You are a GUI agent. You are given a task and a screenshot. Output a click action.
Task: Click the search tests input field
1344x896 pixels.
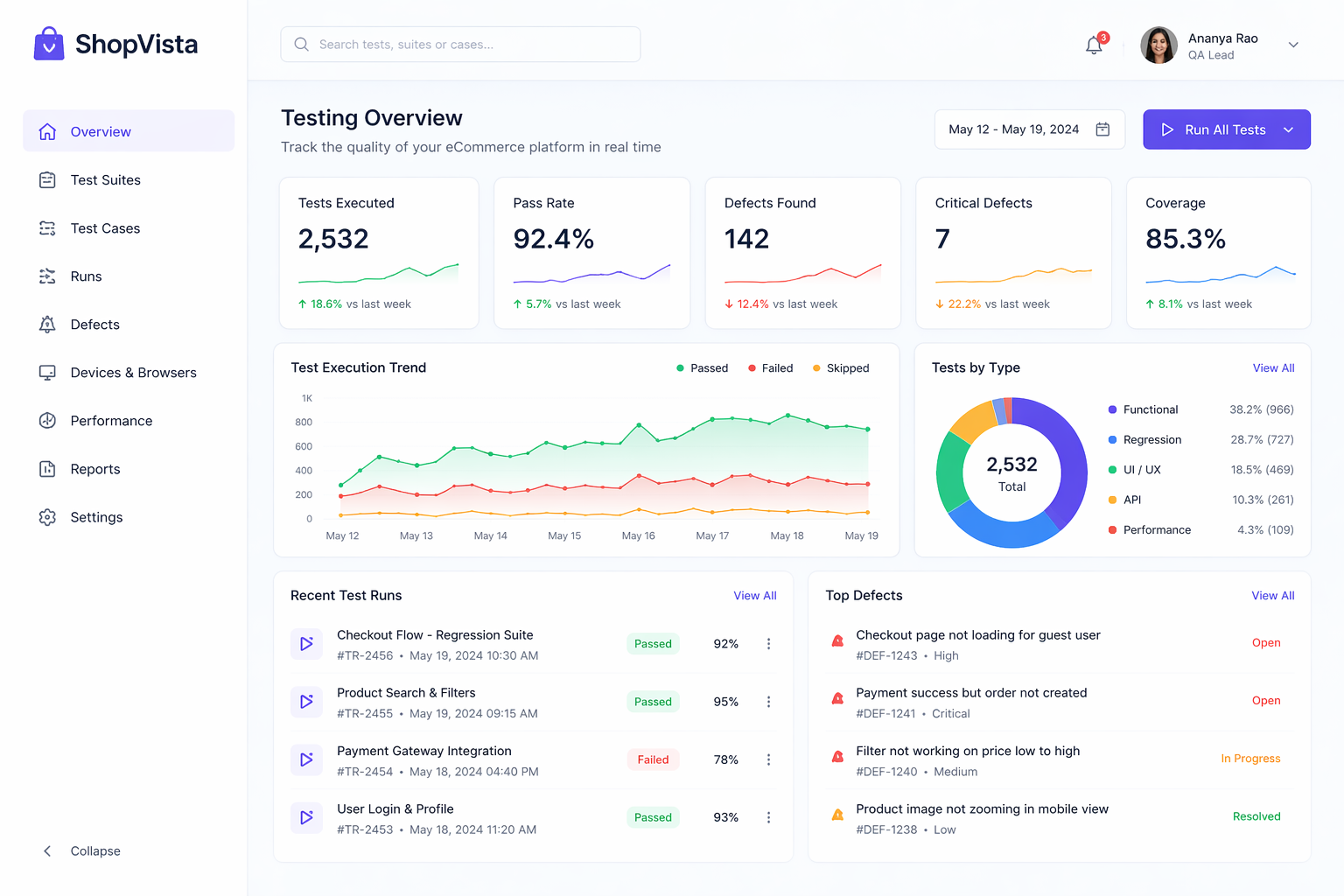459,44
